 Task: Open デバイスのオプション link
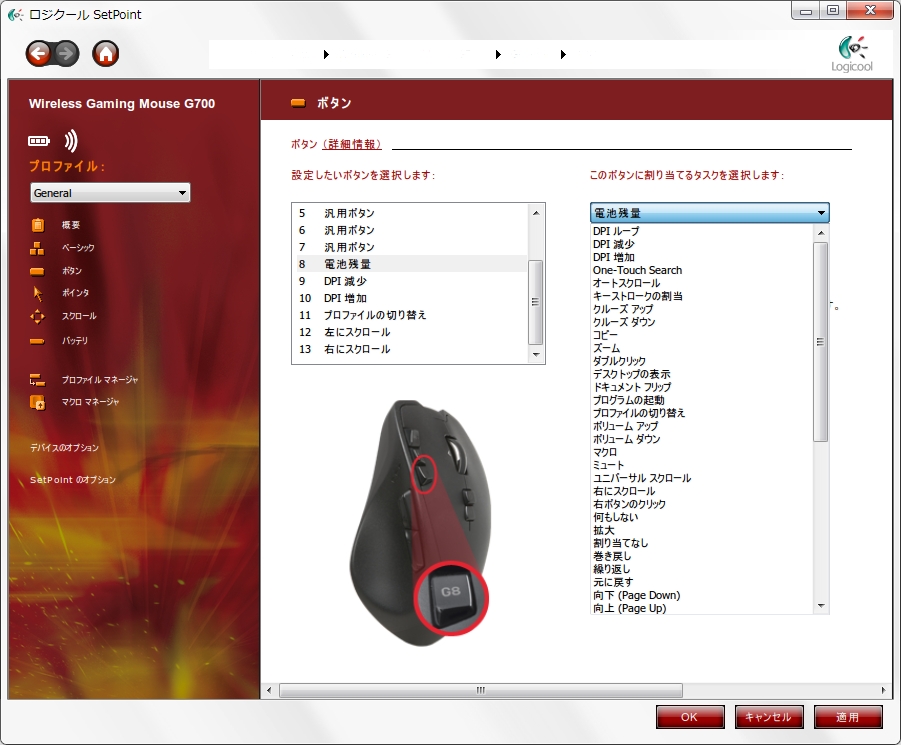pos(64,447)
